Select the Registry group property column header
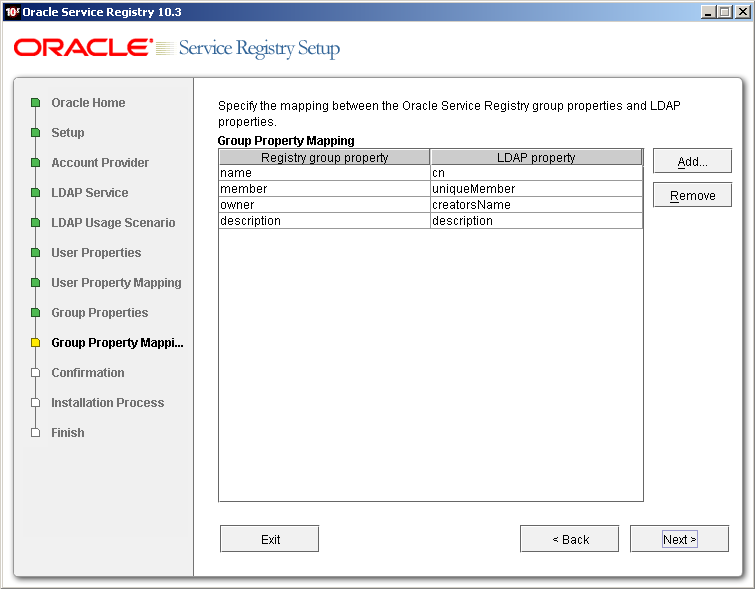This screenshot has height=589, width=755. [324, 157]
